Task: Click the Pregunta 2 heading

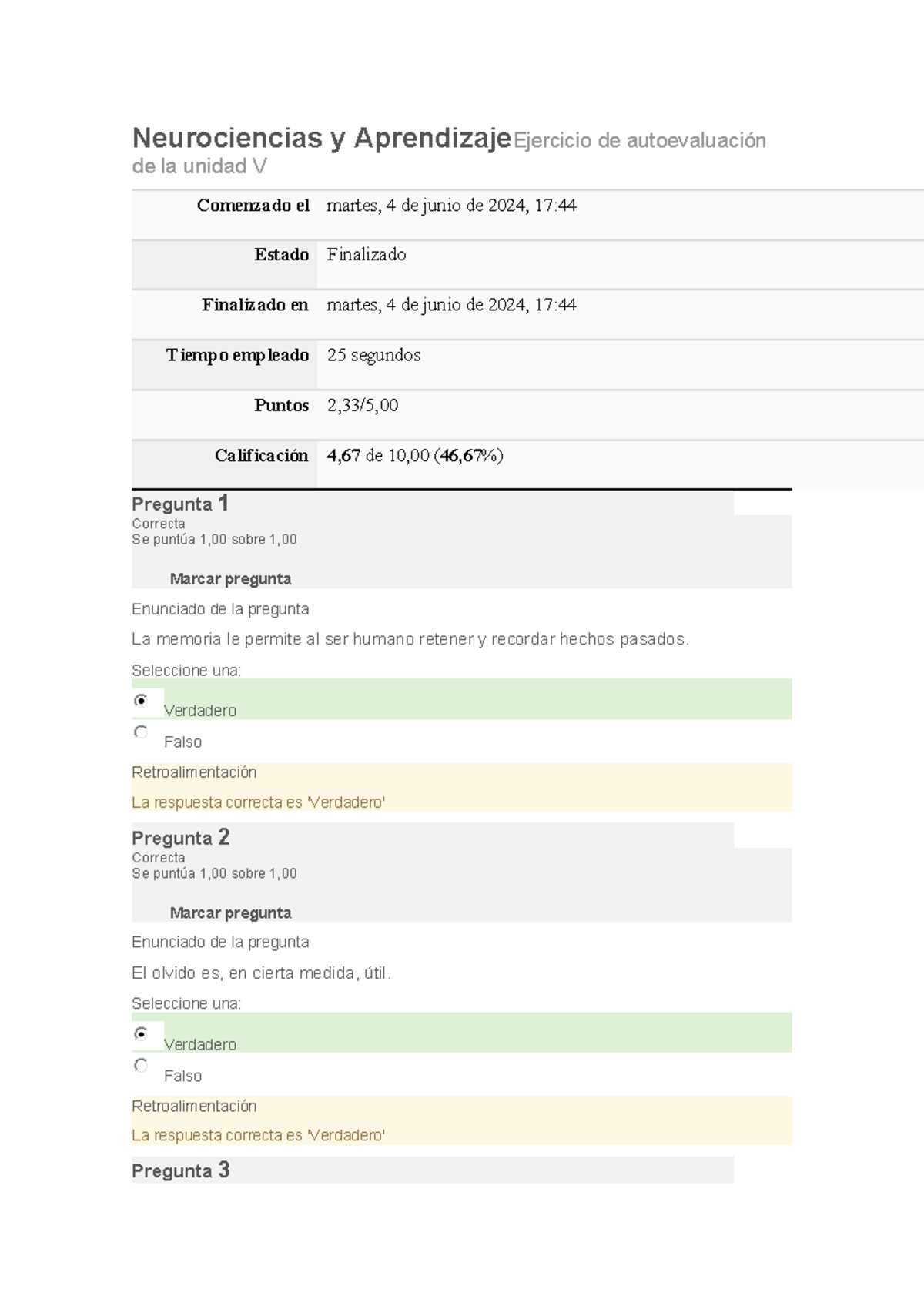Action: click(180, 838)
